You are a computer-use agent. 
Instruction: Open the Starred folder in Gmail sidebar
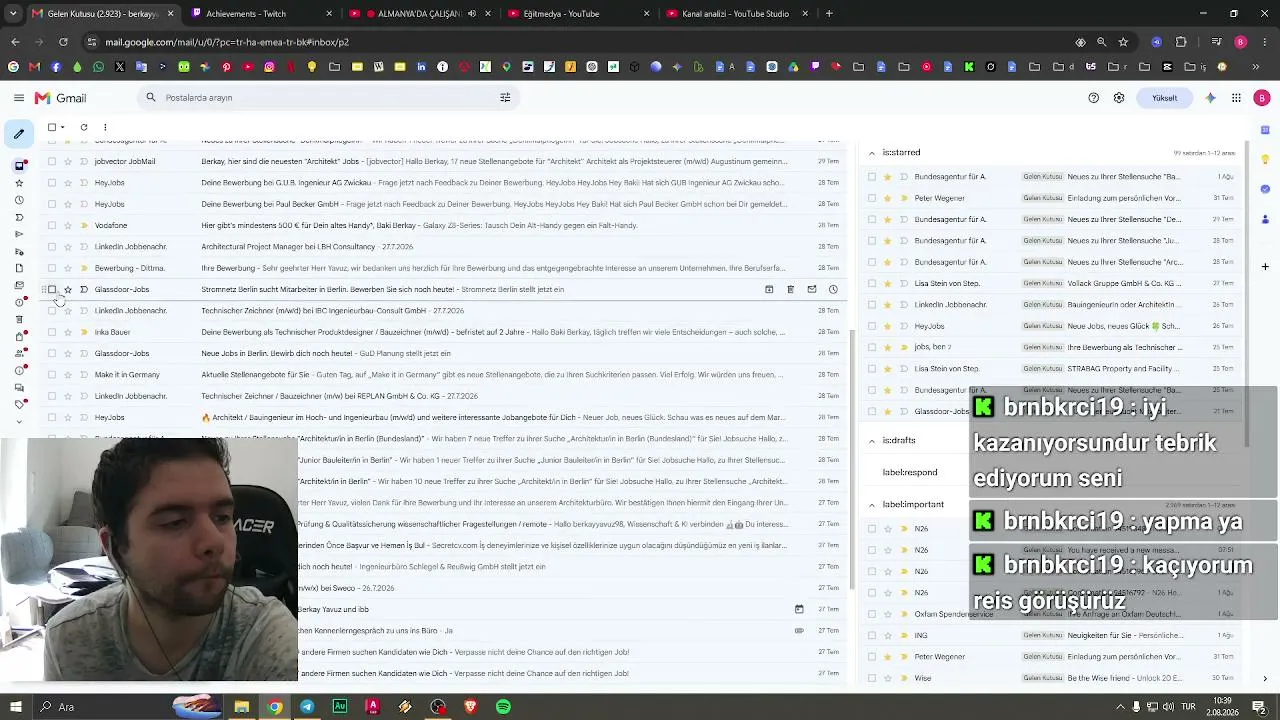click(19, 183)
